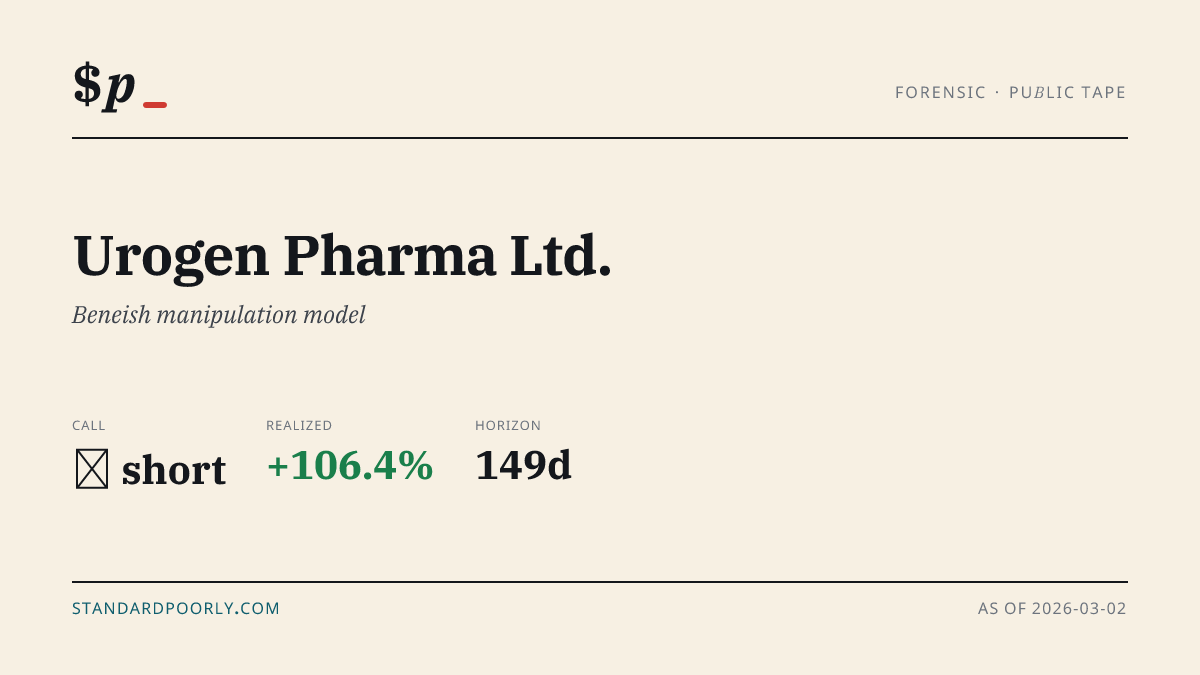1200x675 pixels.
Task: Click the dollar sign in the logo
Action: 87,84
